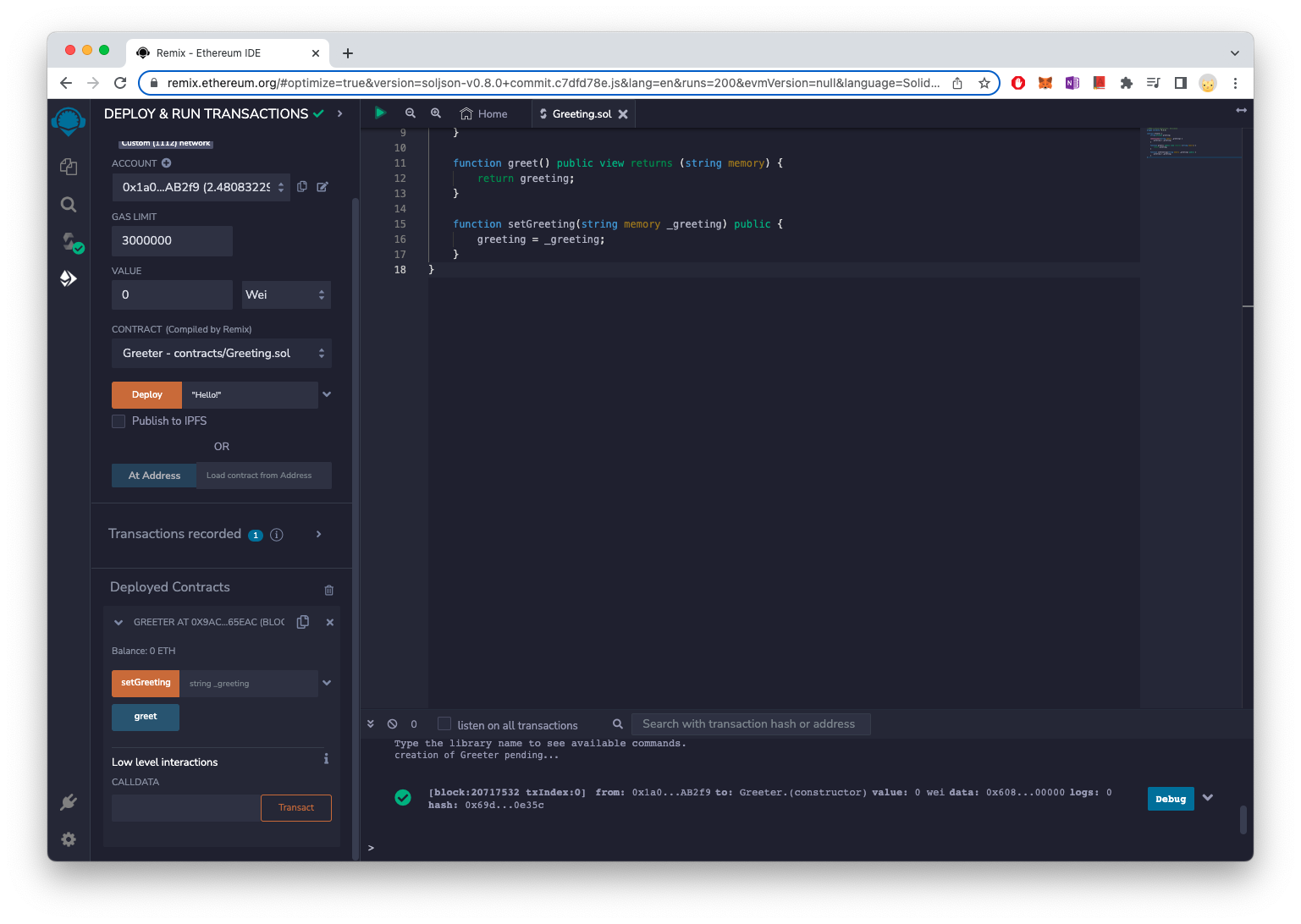Screen dimensions: 1301x924
Task: Click the orange Deploy button
Action: (147, 395)
